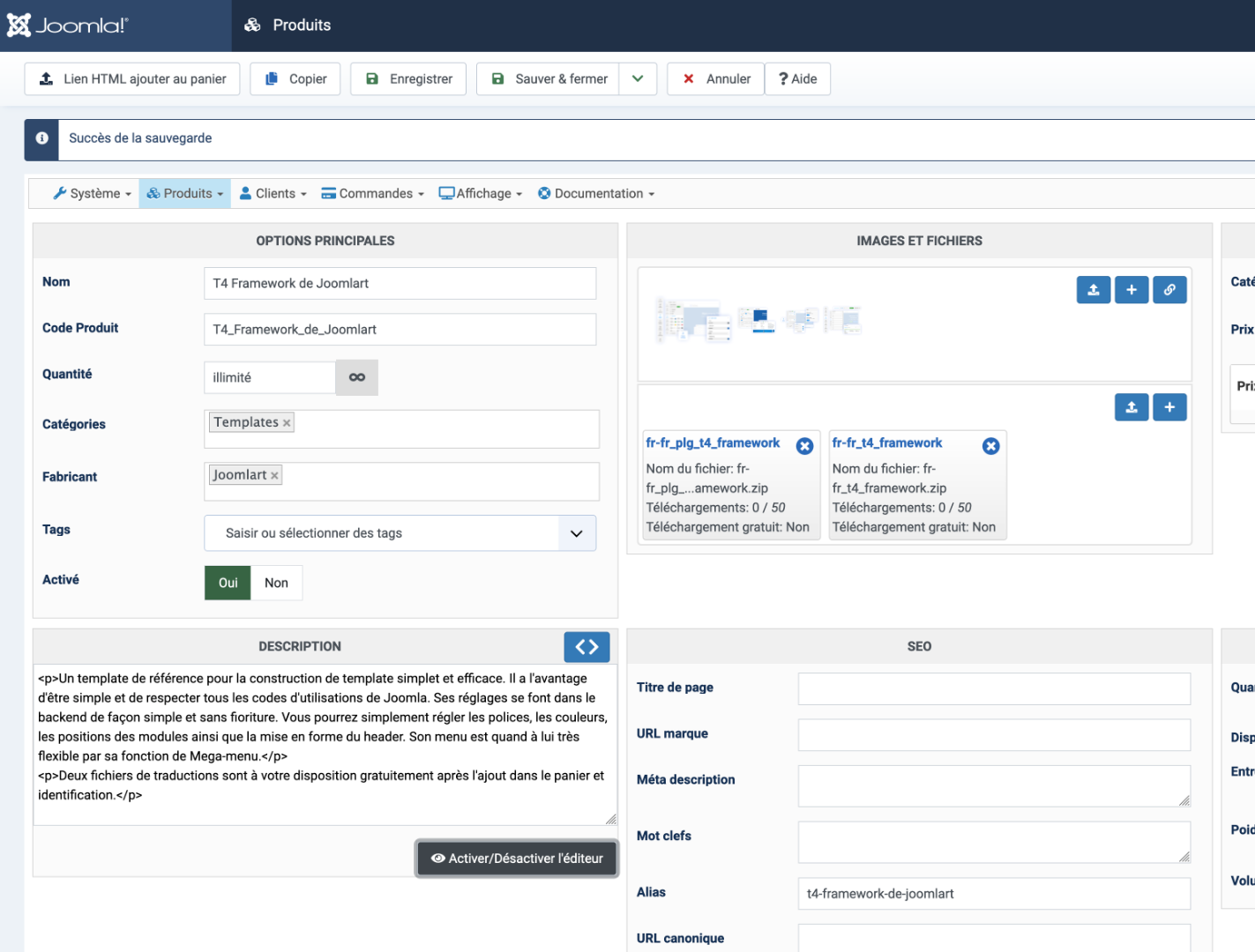Open the Commandes menu
This screenshot has height=952, width=1255.
pyautogui.click(x=373, y=194)
